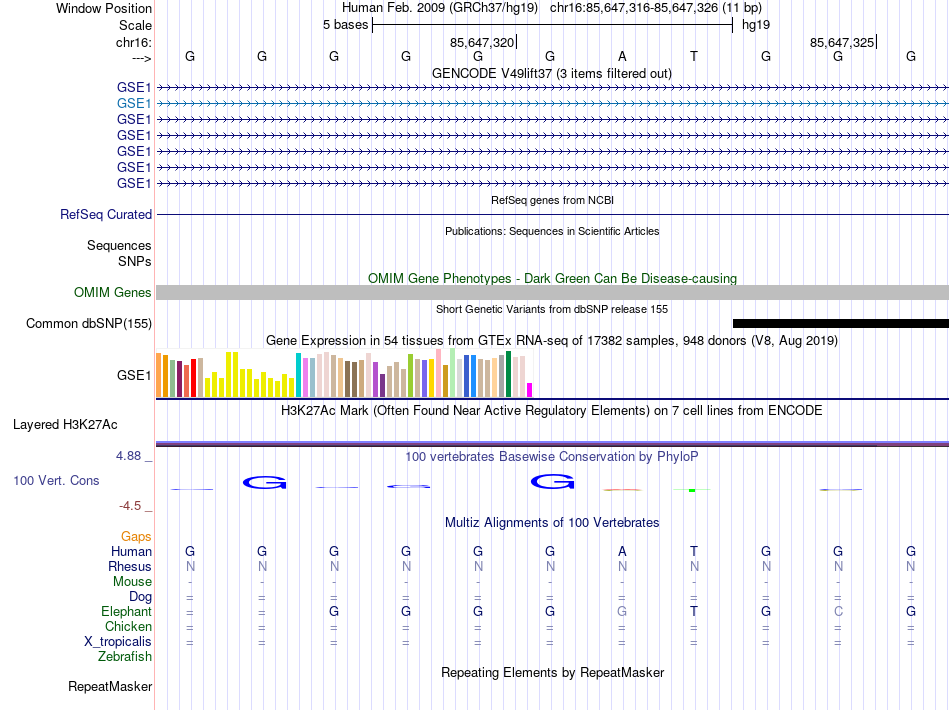Click Multiz Alignments of 100 Vertebrates title
Viewport: 950px width, 710px height.
[552, 523]
